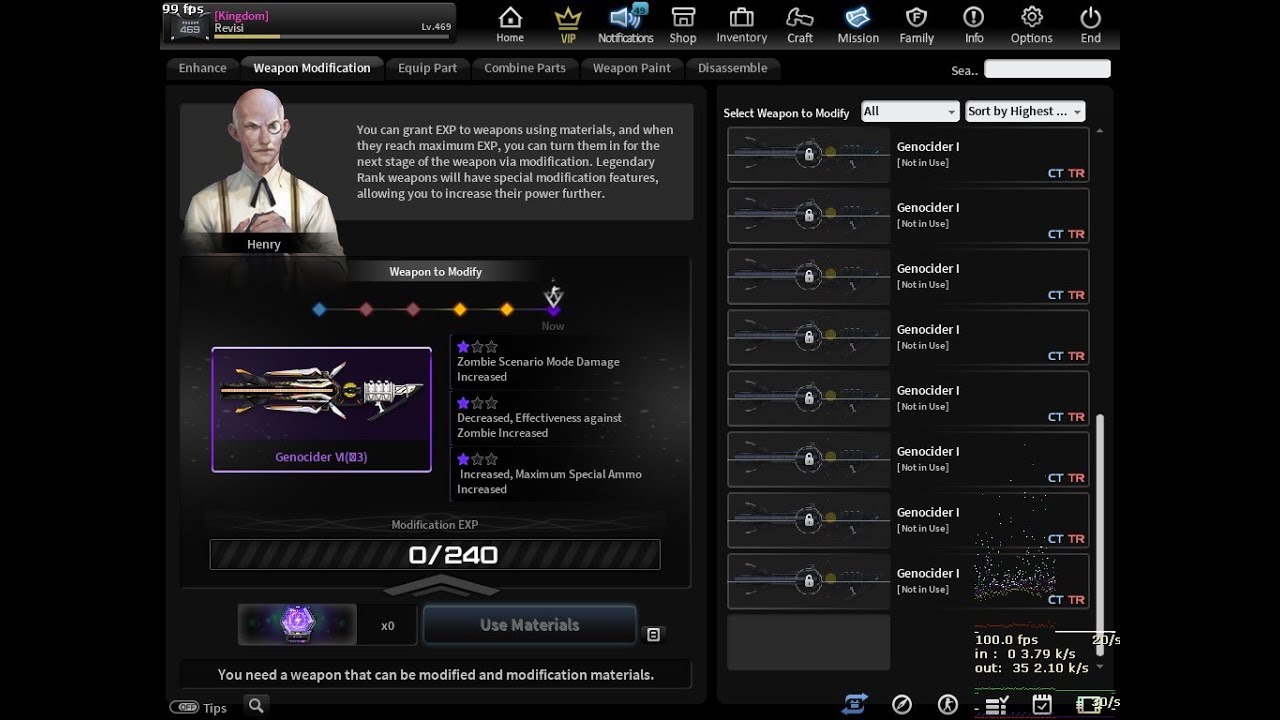Viewport: 1280px width, 720px height.
Task: Open the Shop
Action: click(x=683, y=25)
